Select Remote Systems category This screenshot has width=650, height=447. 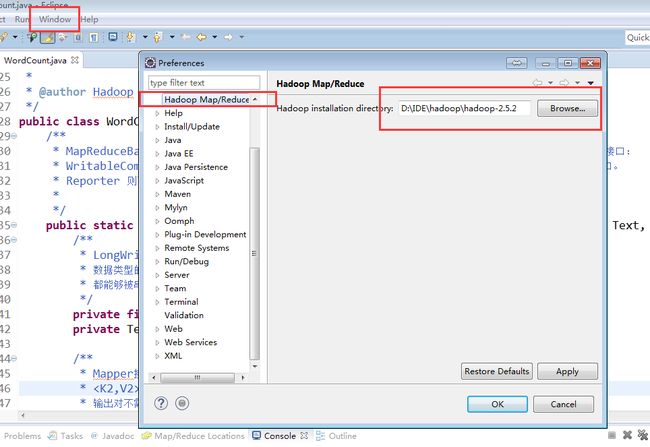pyautogui.click(x=196, y=248)
